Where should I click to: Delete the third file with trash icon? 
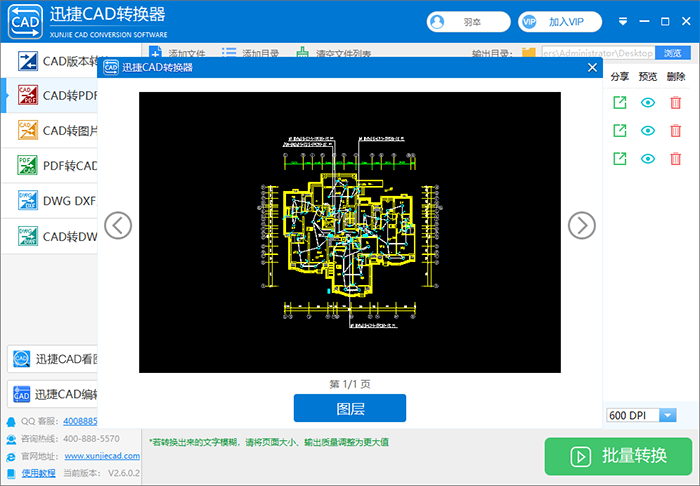676,158
